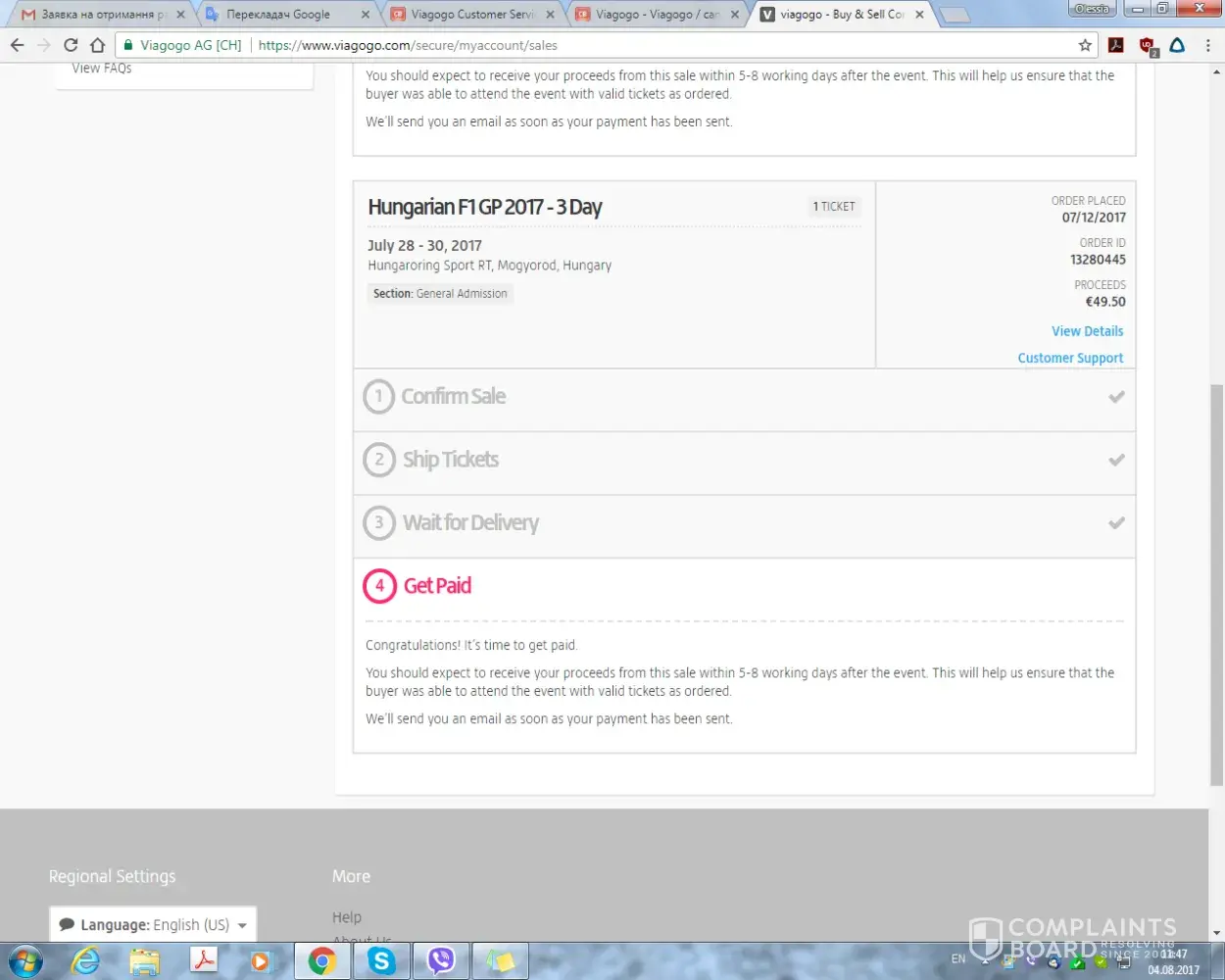Select the viagogo Buy & Sell tab
The width and height of the screenshot is (1225, 980).
[842, 15]
